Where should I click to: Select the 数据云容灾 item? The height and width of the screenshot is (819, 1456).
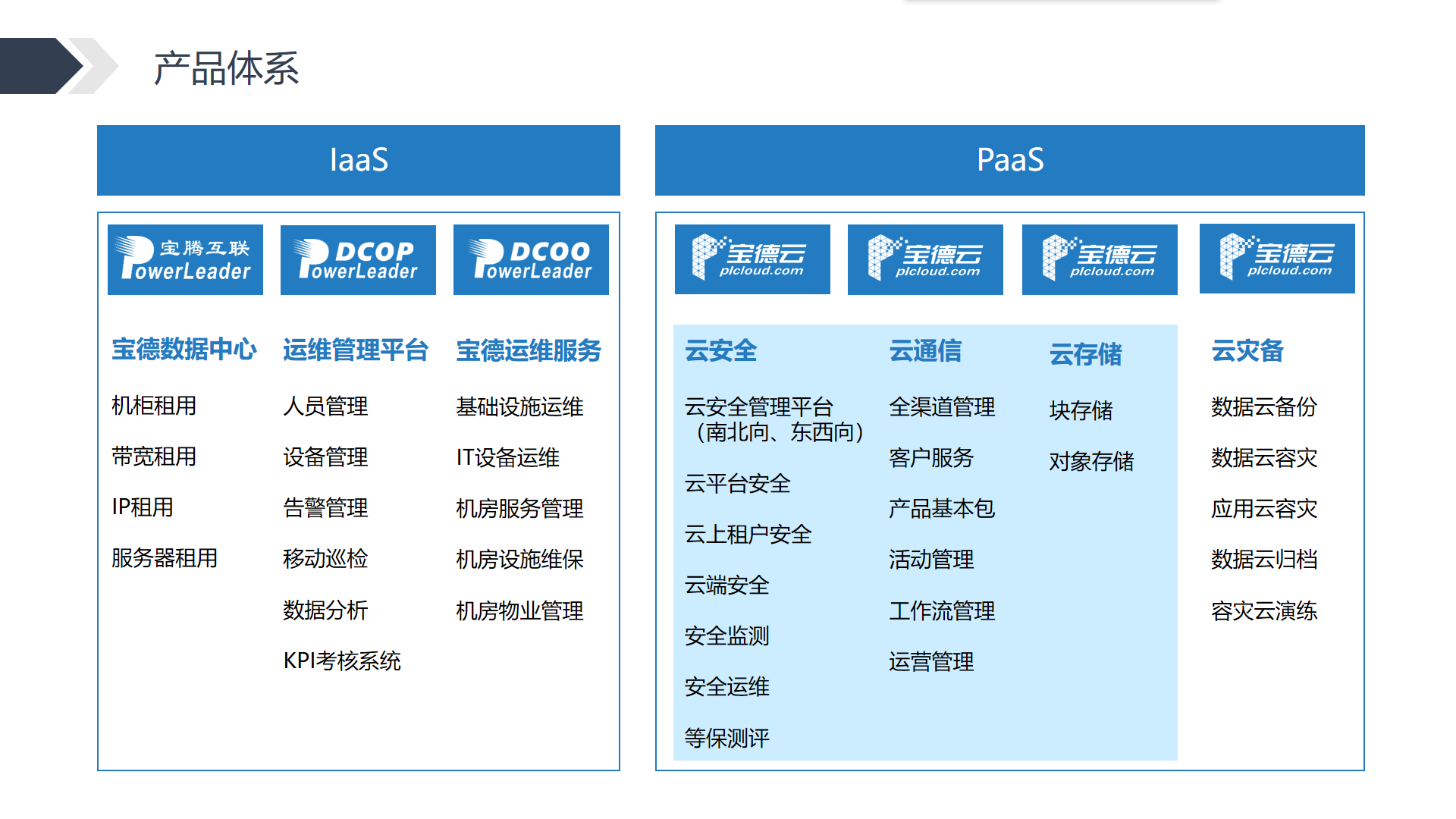[x=1264, y=458]
